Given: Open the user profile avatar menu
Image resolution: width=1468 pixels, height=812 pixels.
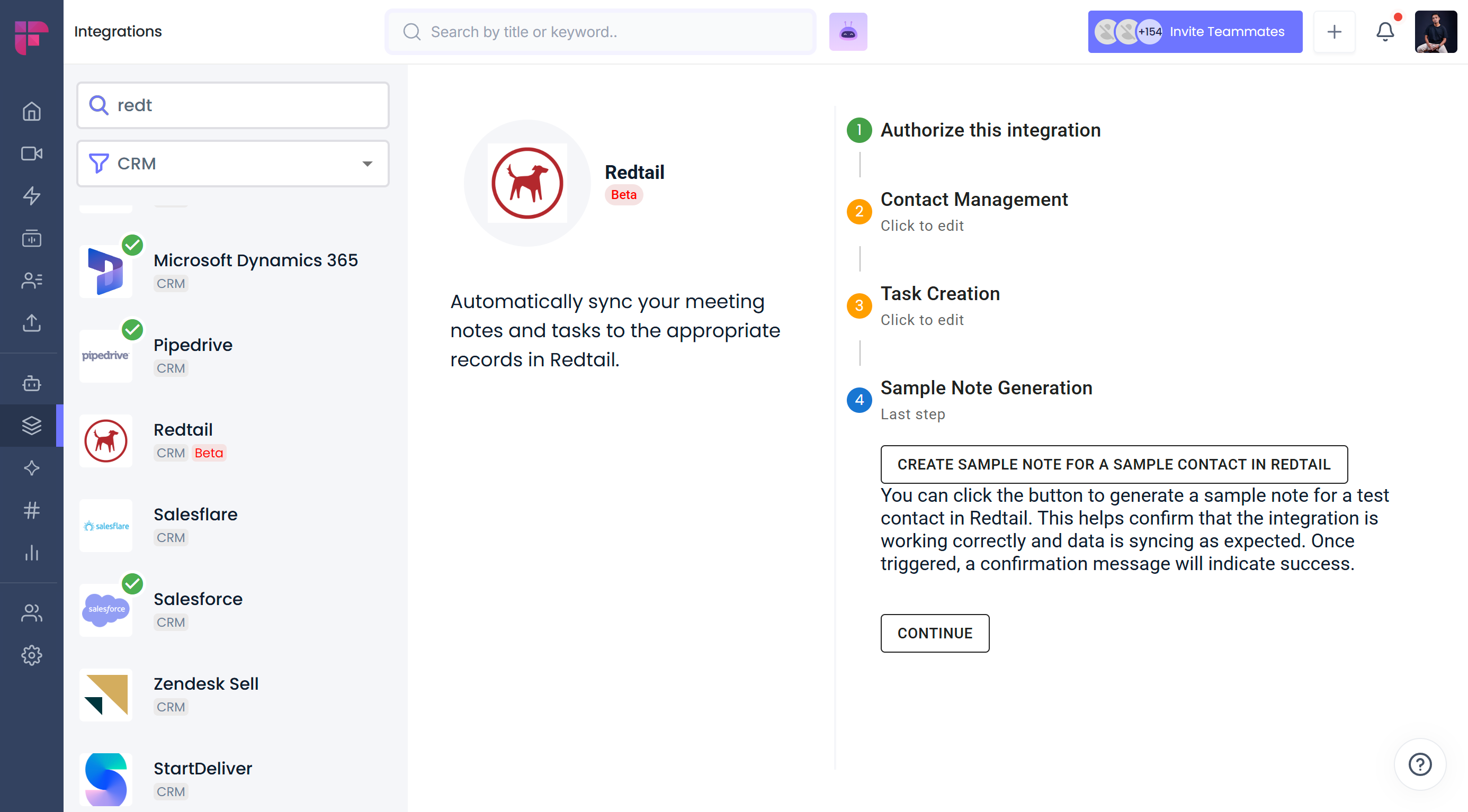Looking at the screenshot, I should tap(1436, 32).
